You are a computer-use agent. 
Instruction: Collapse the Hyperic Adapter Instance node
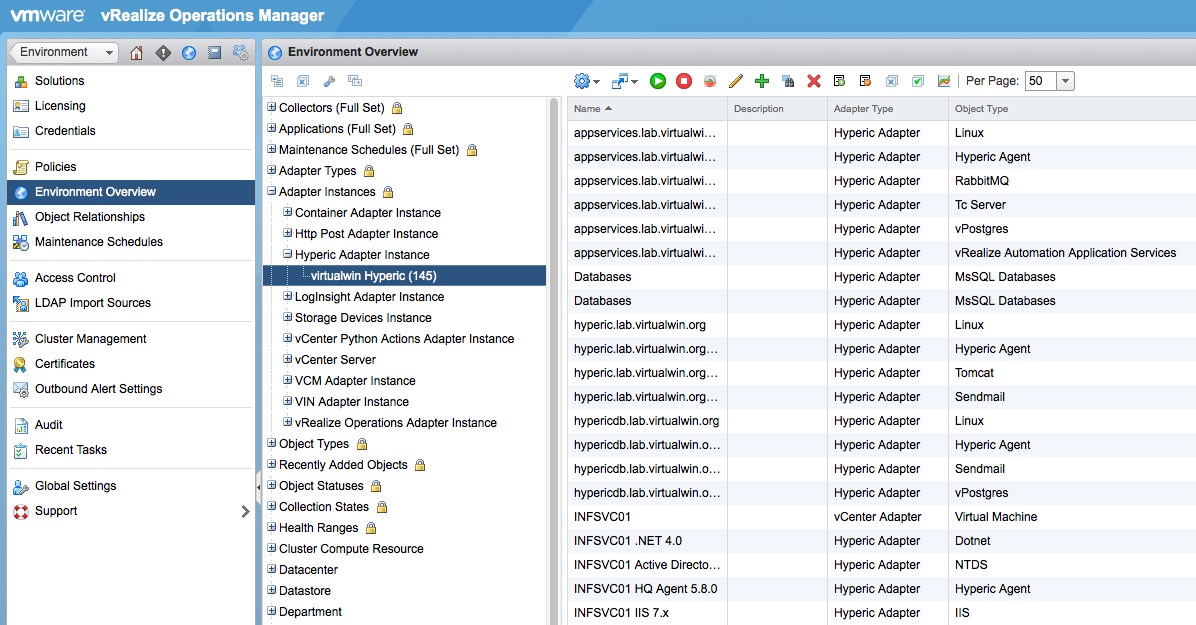288,254
